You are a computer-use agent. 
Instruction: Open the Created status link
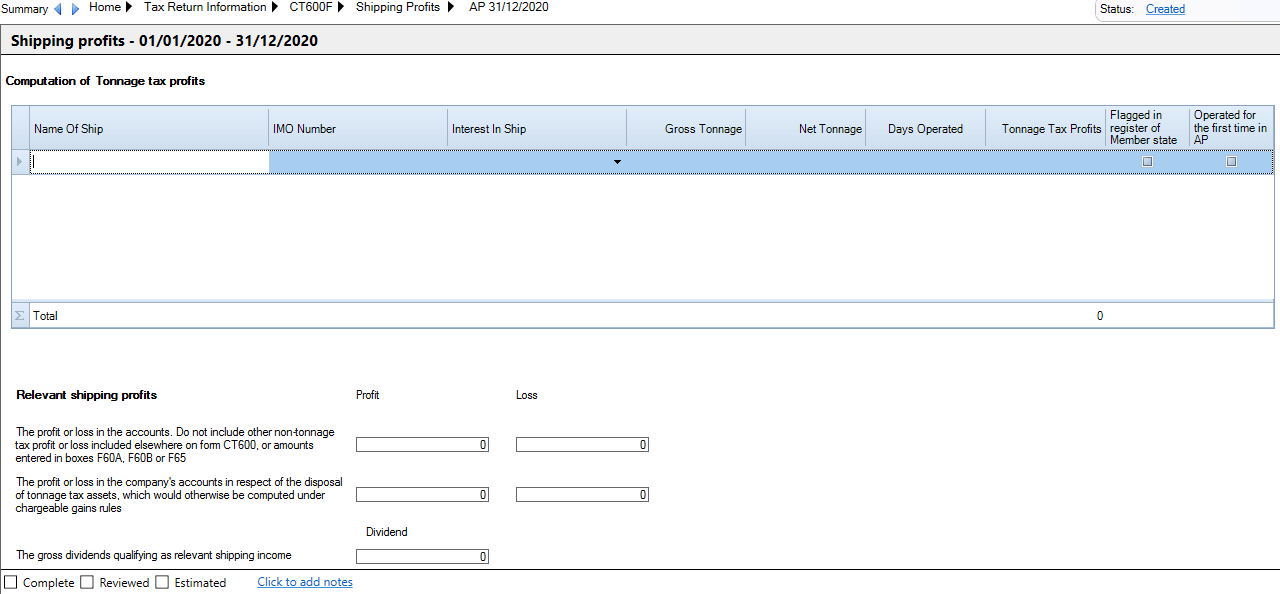tap(1165, 9)
